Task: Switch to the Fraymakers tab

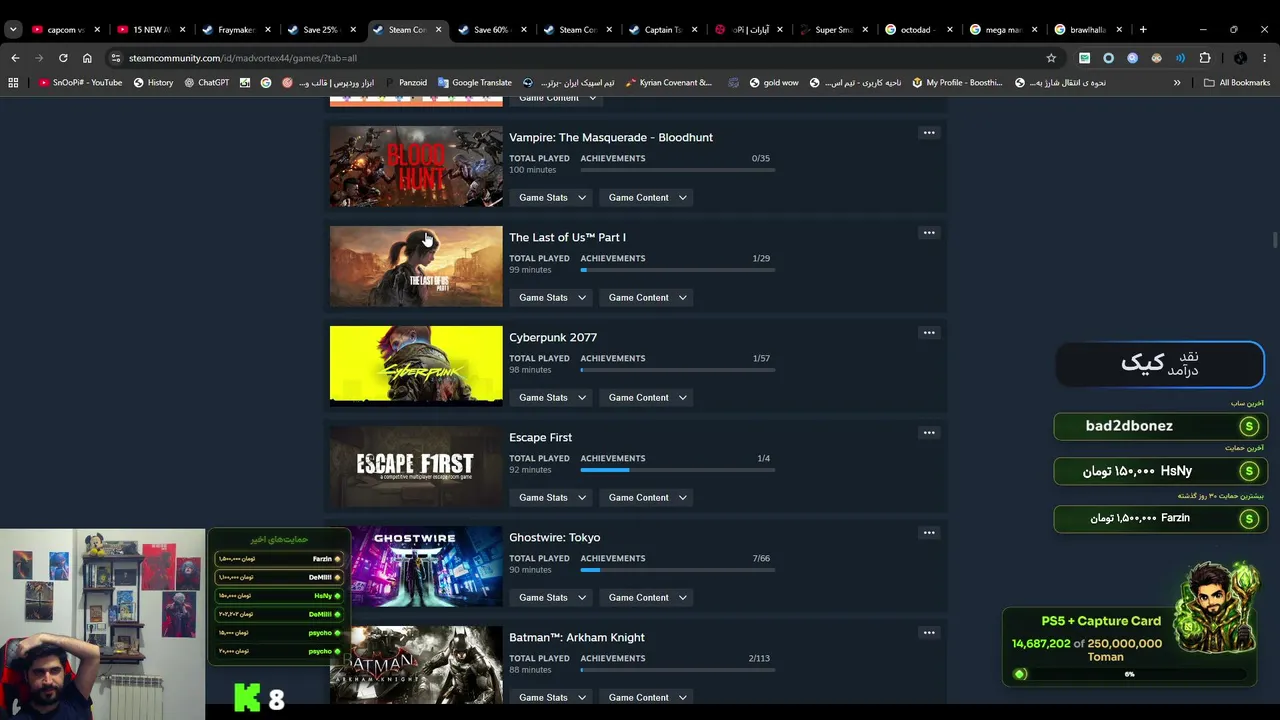Action: pos(236,30)
